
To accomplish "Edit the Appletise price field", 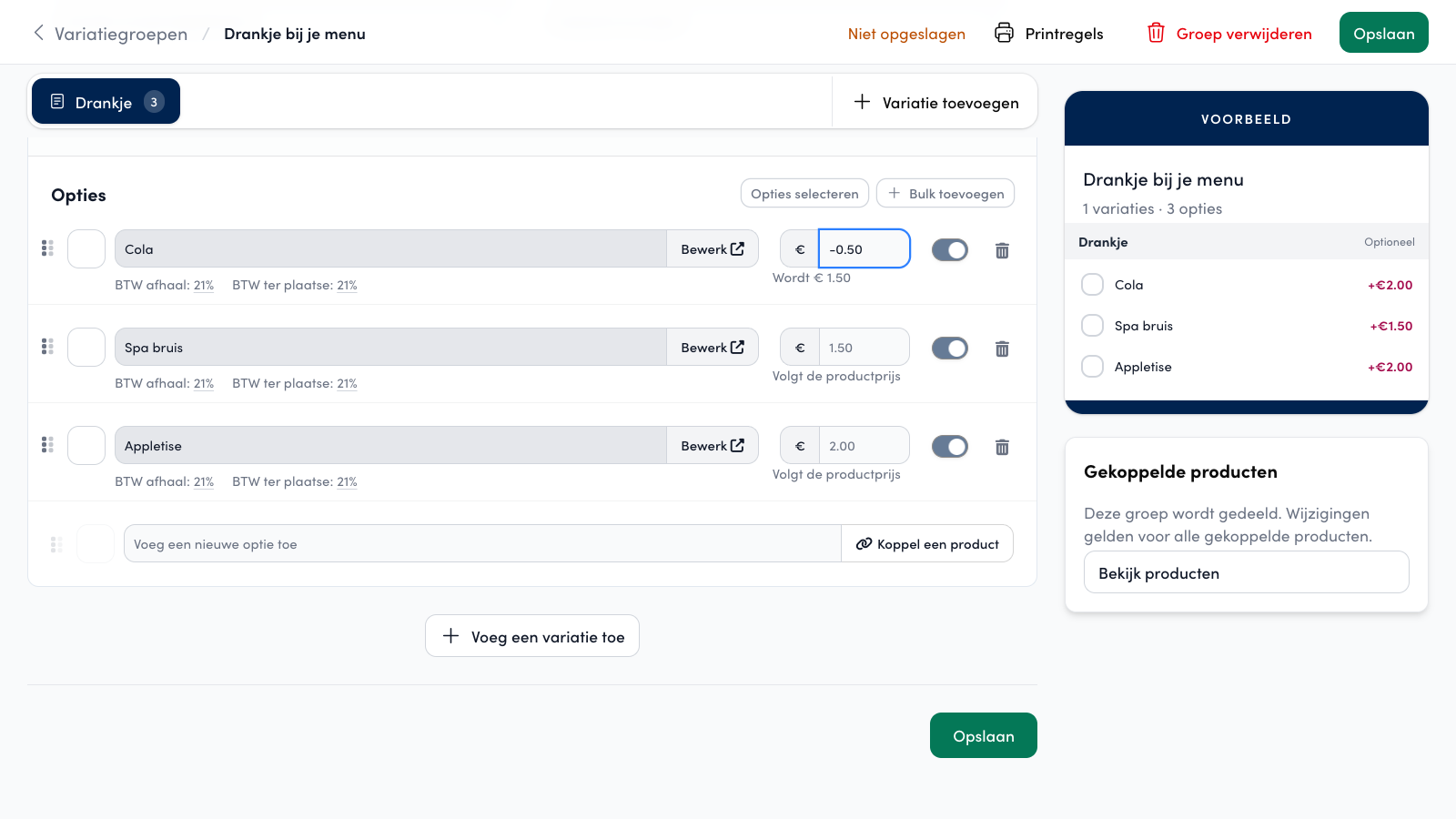I will click(864, 445).
